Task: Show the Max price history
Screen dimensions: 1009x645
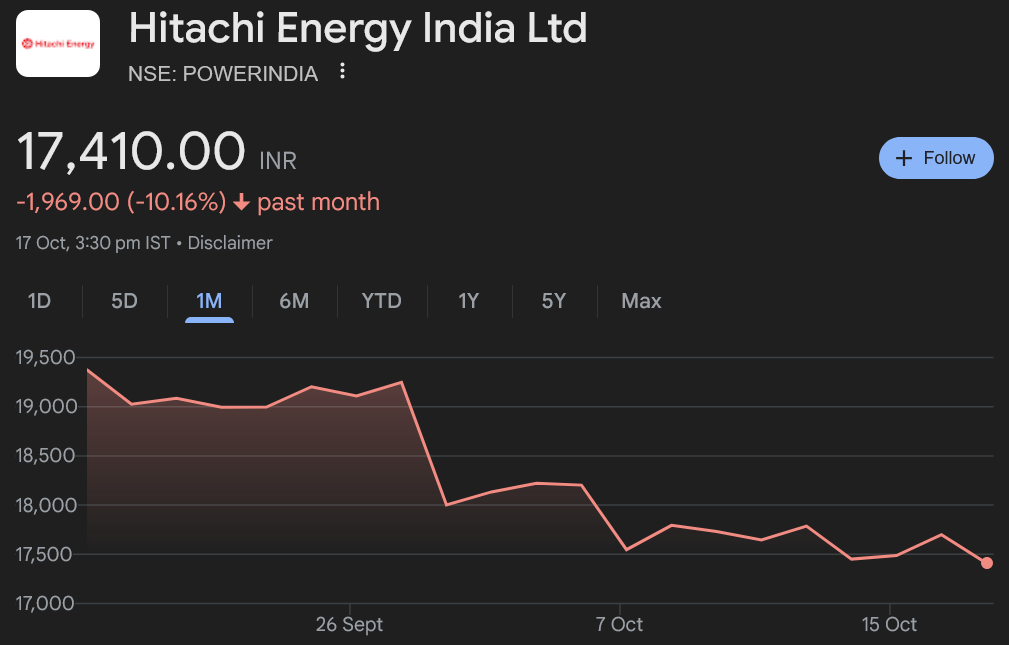Action: coord(641,301)
